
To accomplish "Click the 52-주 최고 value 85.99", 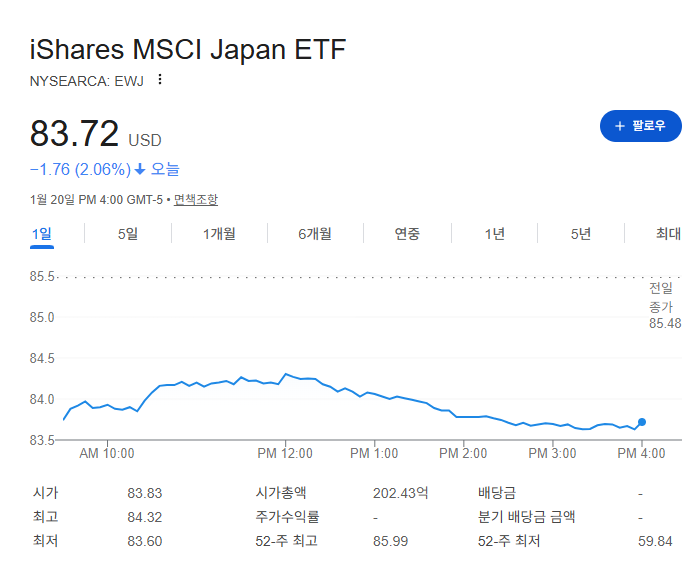I will pos(391,541).
